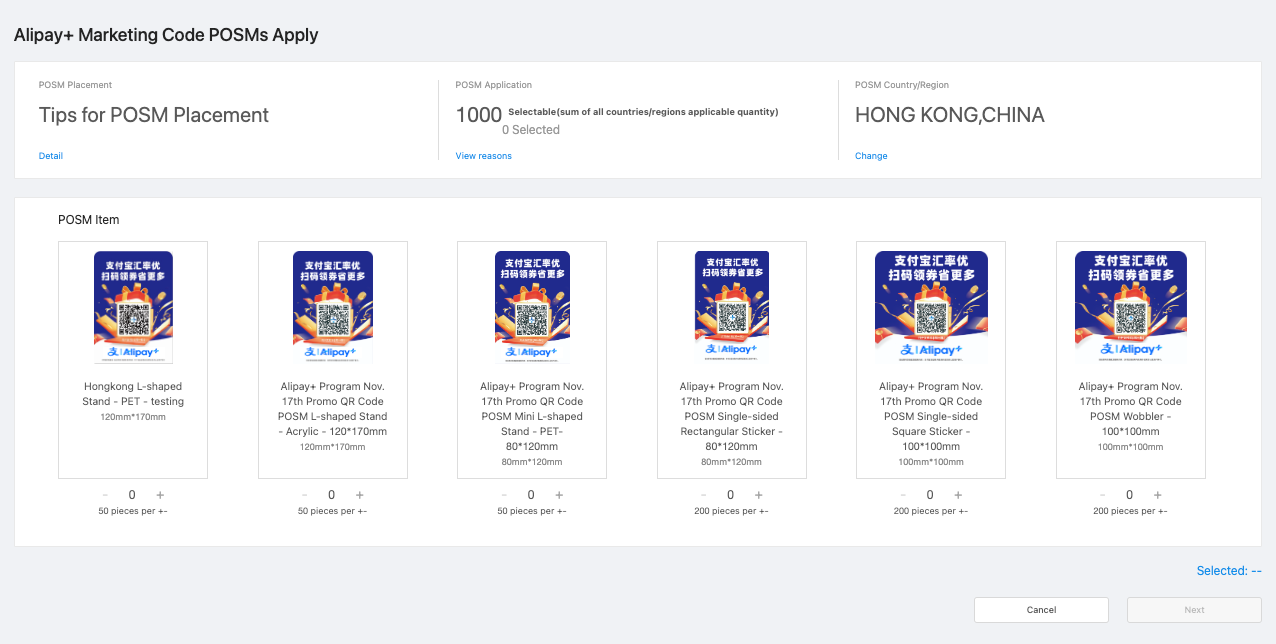Open the Detail link under Tips for POSM Placement
Viewport: 1276px width, 644px height.
[x=50, y=155]
